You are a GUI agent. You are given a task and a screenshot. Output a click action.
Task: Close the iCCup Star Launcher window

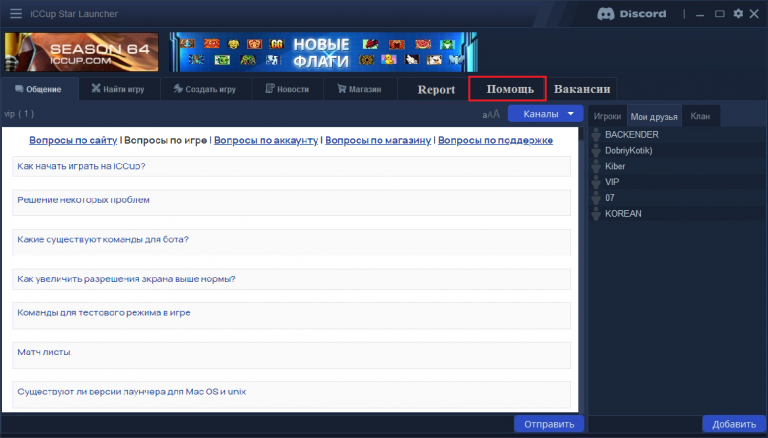[754, 14]
